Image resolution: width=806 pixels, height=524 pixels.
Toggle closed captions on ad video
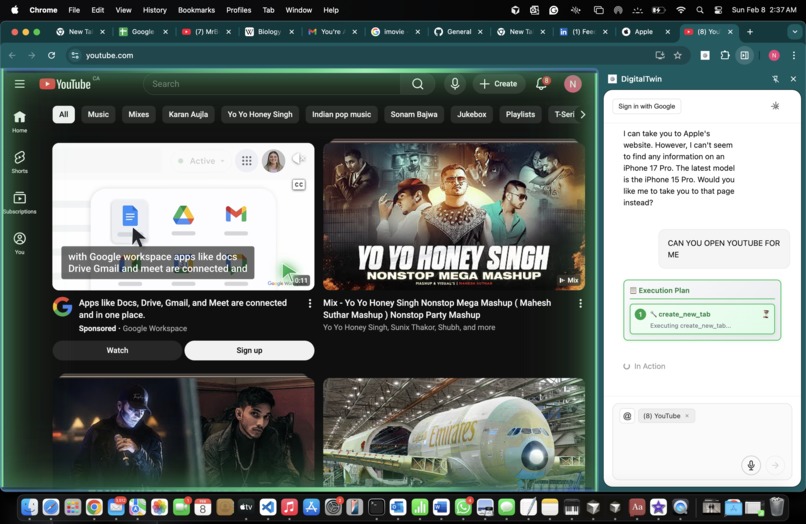pos(298,185)
